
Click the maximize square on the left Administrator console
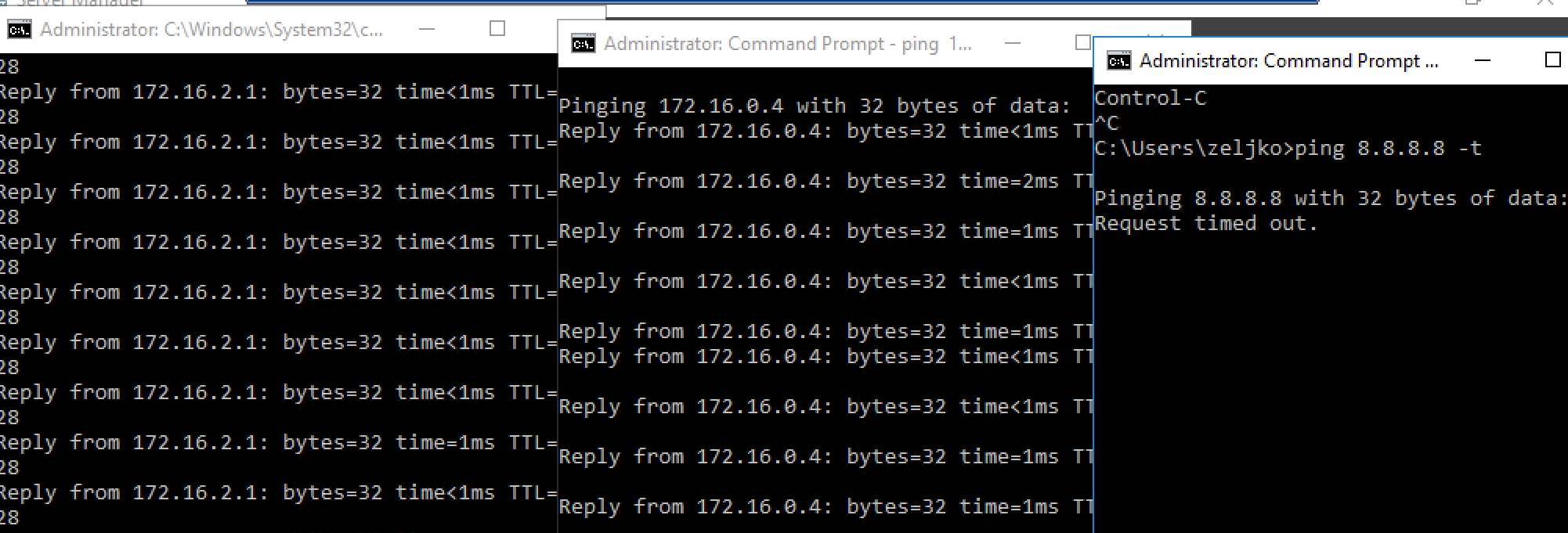(499, 28)
